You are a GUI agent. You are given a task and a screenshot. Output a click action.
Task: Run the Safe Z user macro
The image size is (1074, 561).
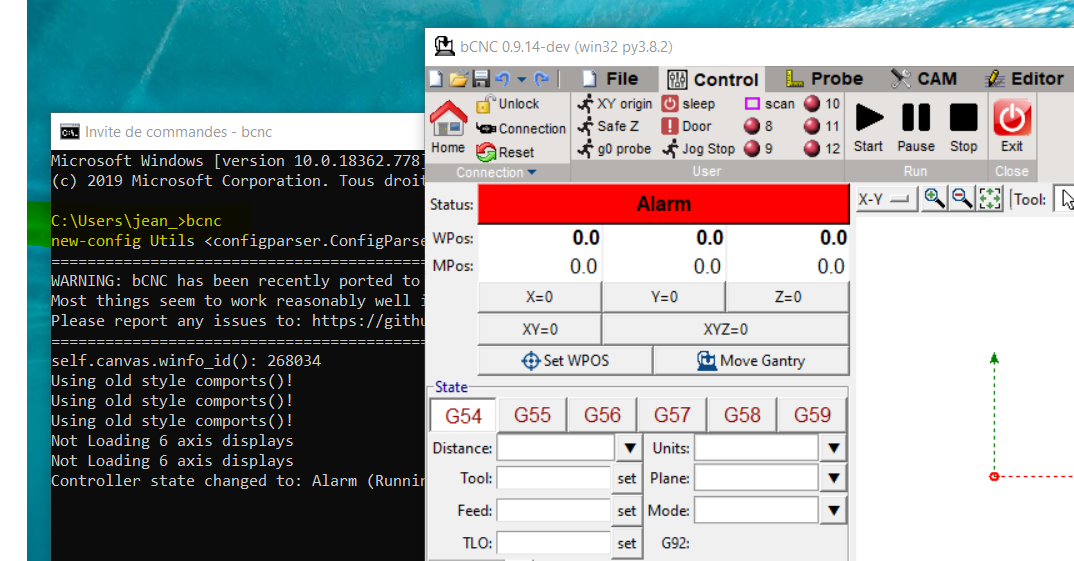608,126
